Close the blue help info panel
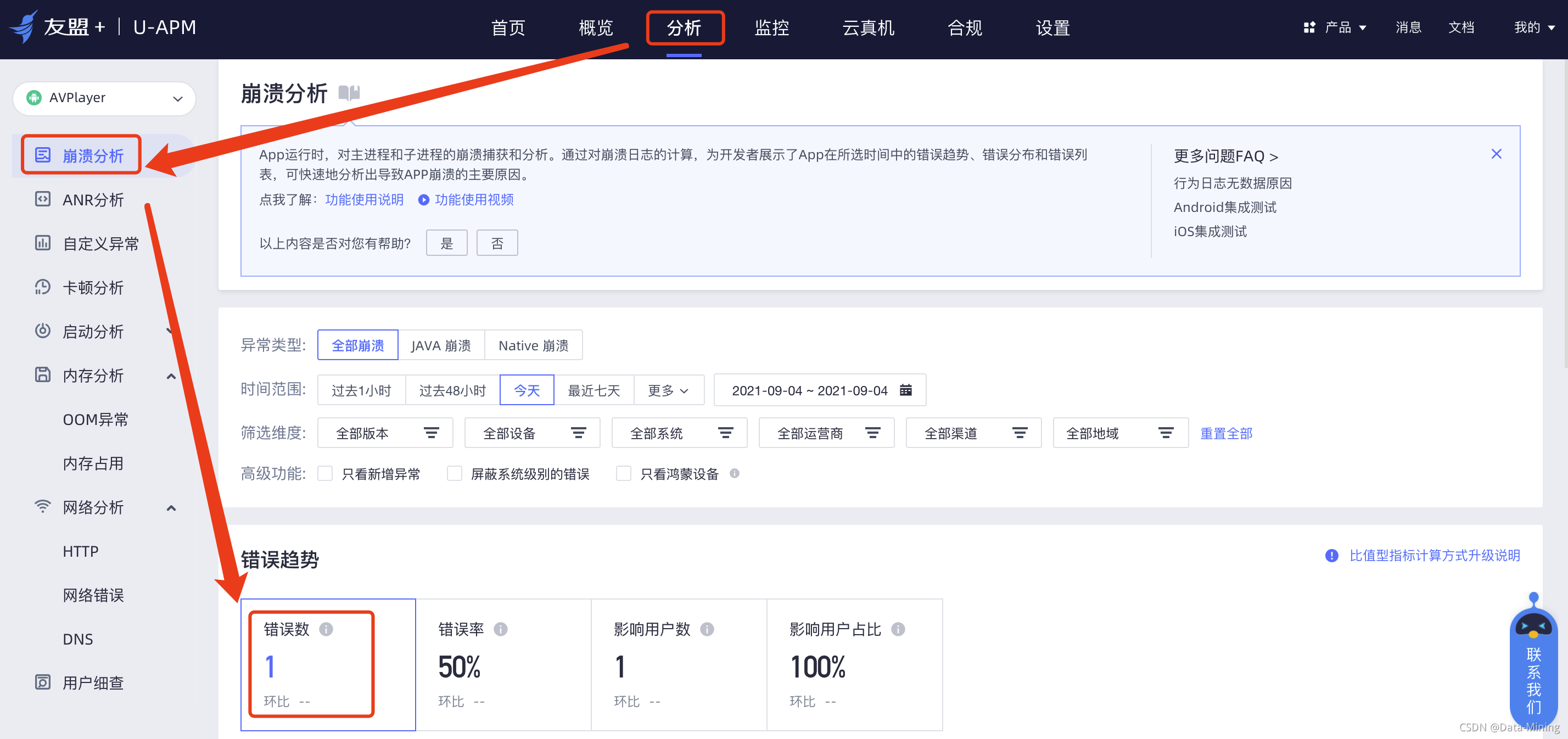 (1496, 154)
